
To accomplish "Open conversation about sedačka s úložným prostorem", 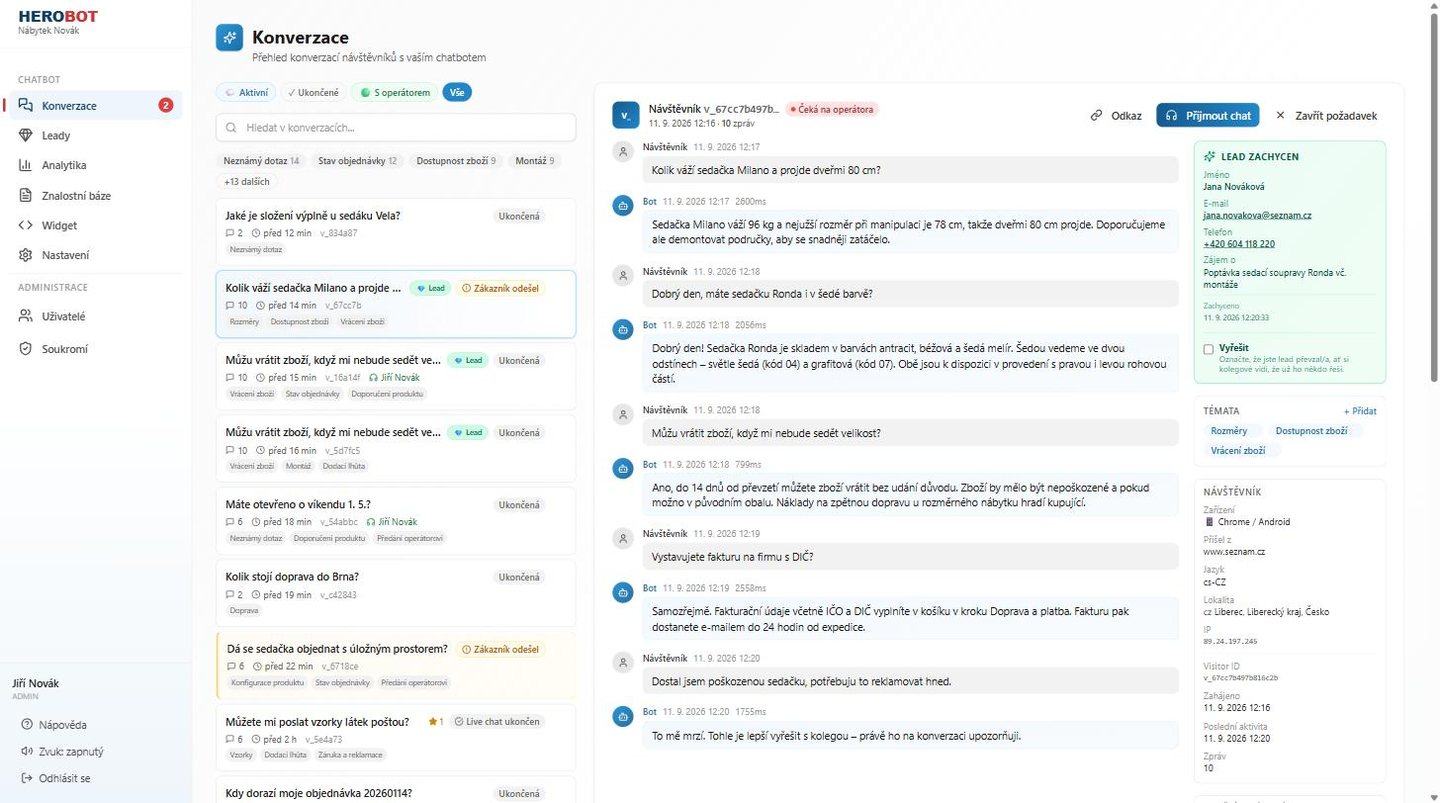I will tap(396, 665).
